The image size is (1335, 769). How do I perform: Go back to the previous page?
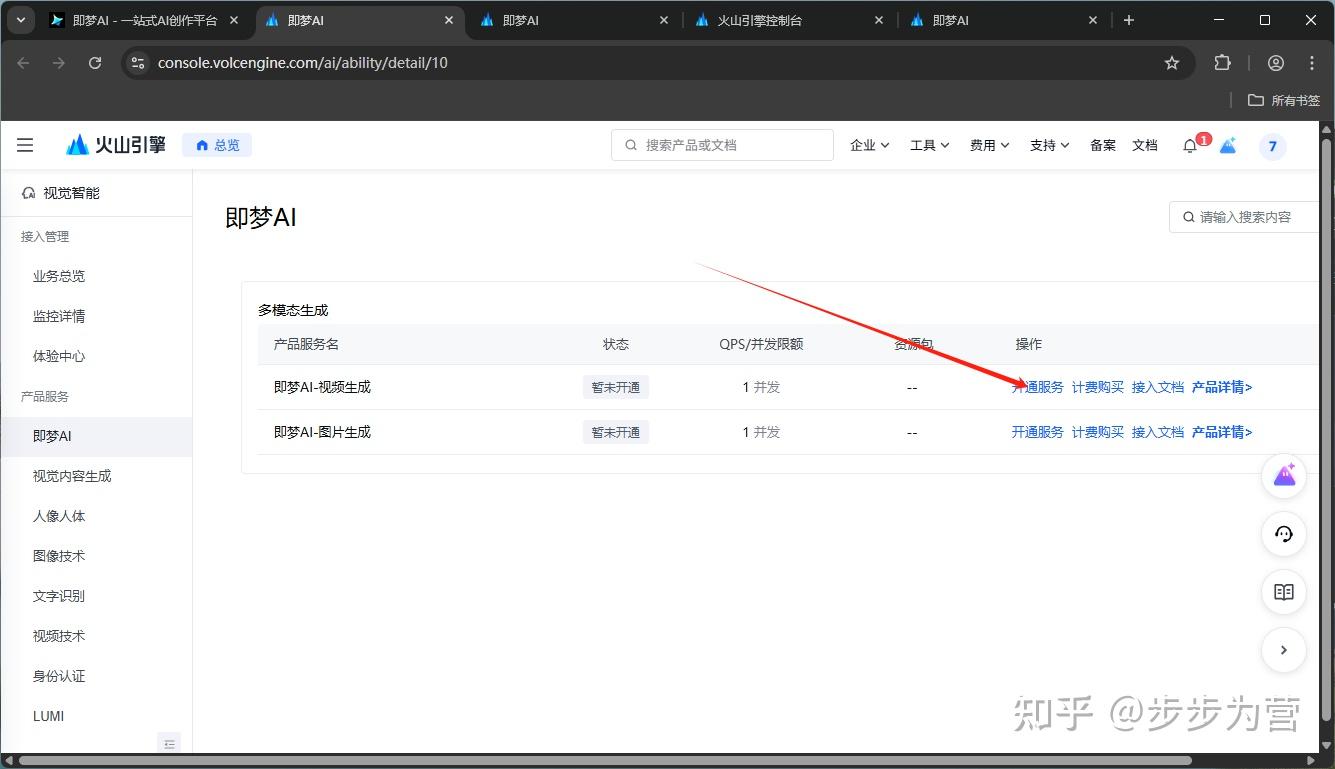24,63
